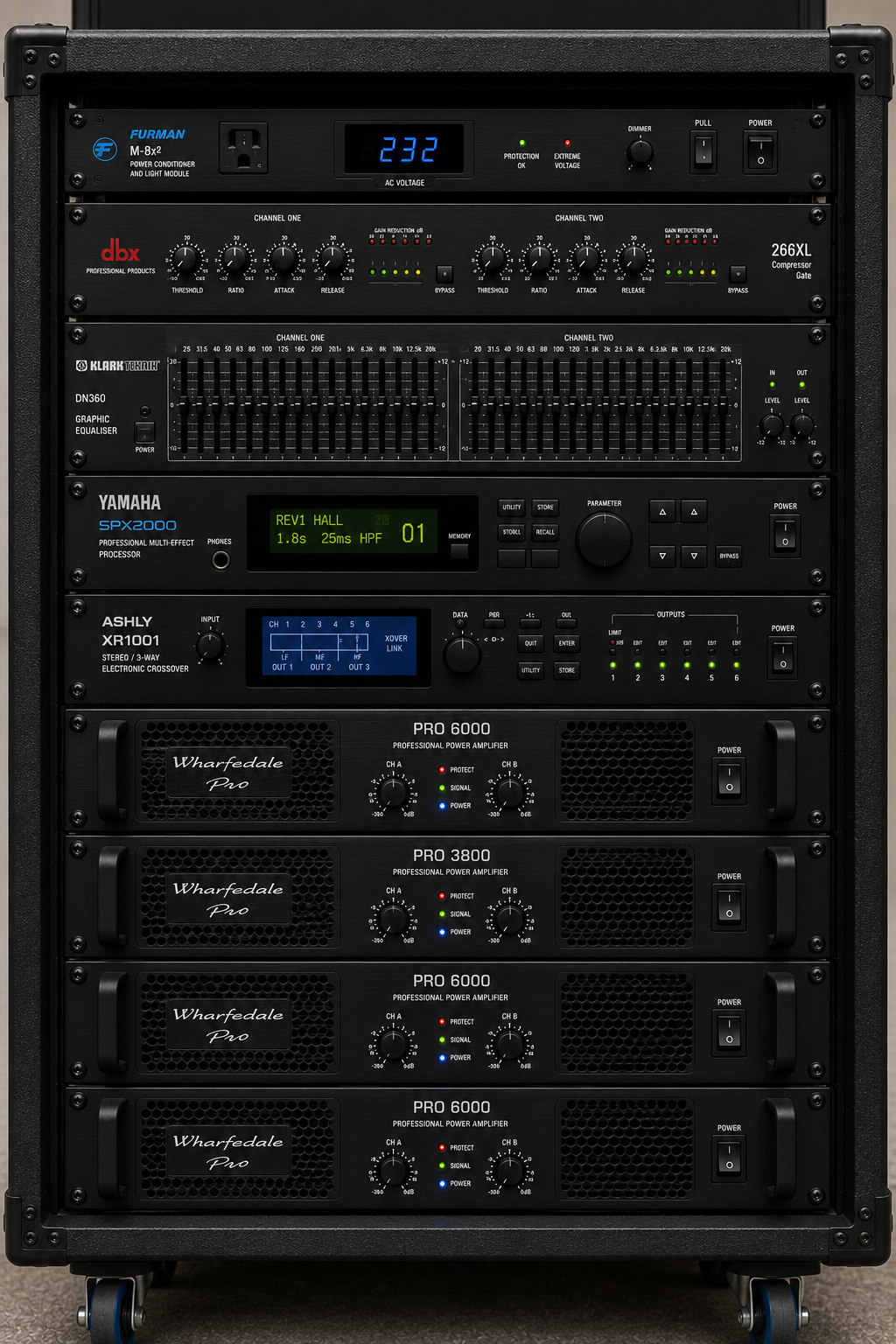The width and height of the screenshot is (896, 1344).
Task: Adjust CH B knob on PRO 3800 amplifier
Action: (x=509, y=919)
